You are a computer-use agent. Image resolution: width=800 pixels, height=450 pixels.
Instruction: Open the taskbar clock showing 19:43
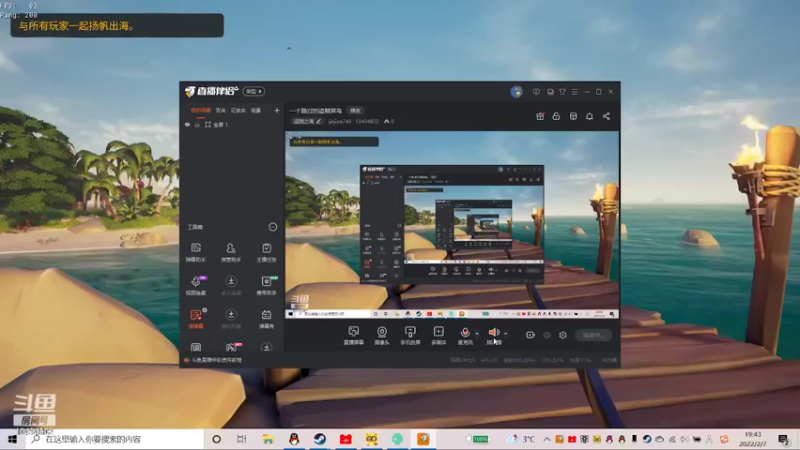tap(753, 439)
